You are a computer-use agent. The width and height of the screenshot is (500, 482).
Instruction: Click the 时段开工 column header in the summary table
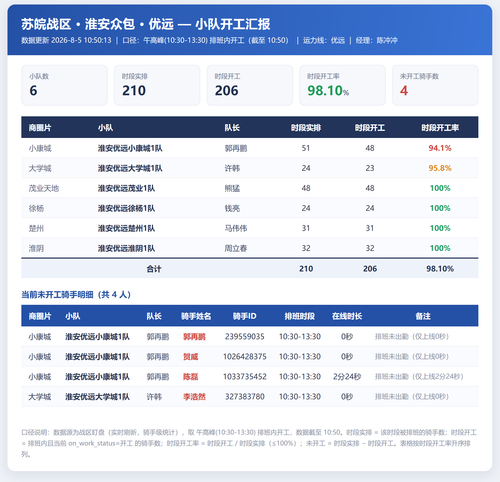[x=370, y=128]
